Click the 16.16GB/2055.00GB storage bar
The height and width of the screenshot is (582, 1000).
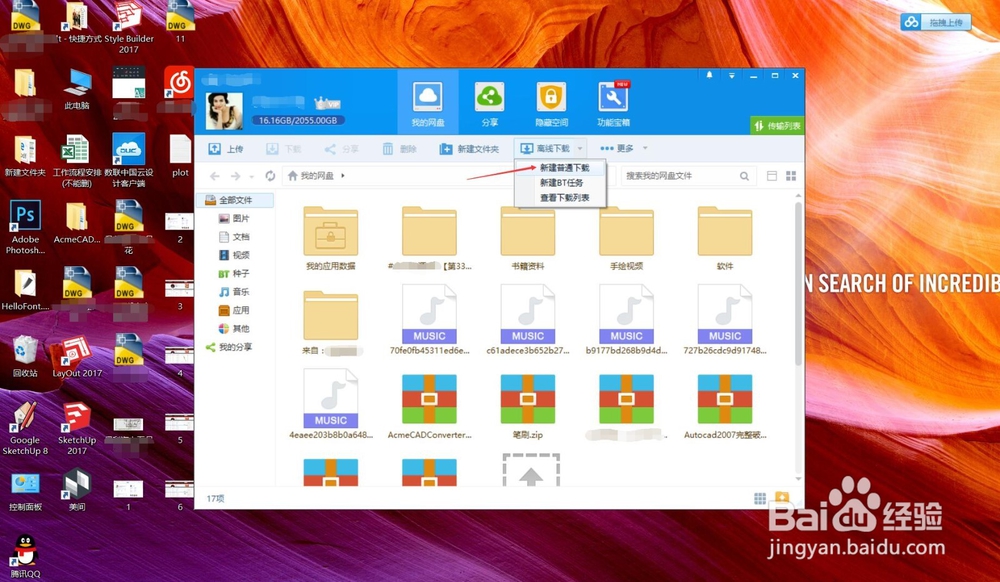(298, 120)
